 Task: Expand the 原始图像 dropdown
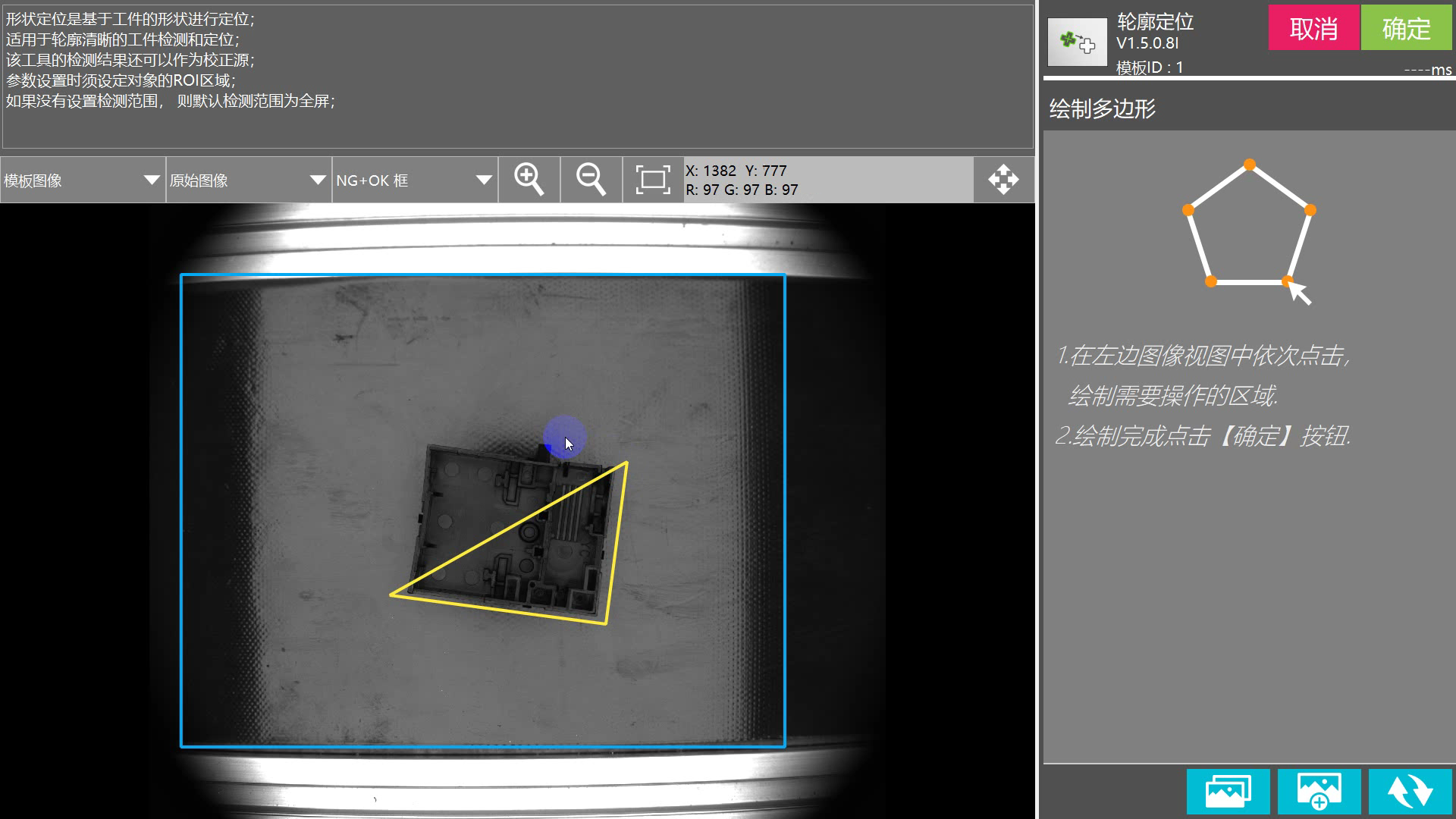(x=248, y=180)
